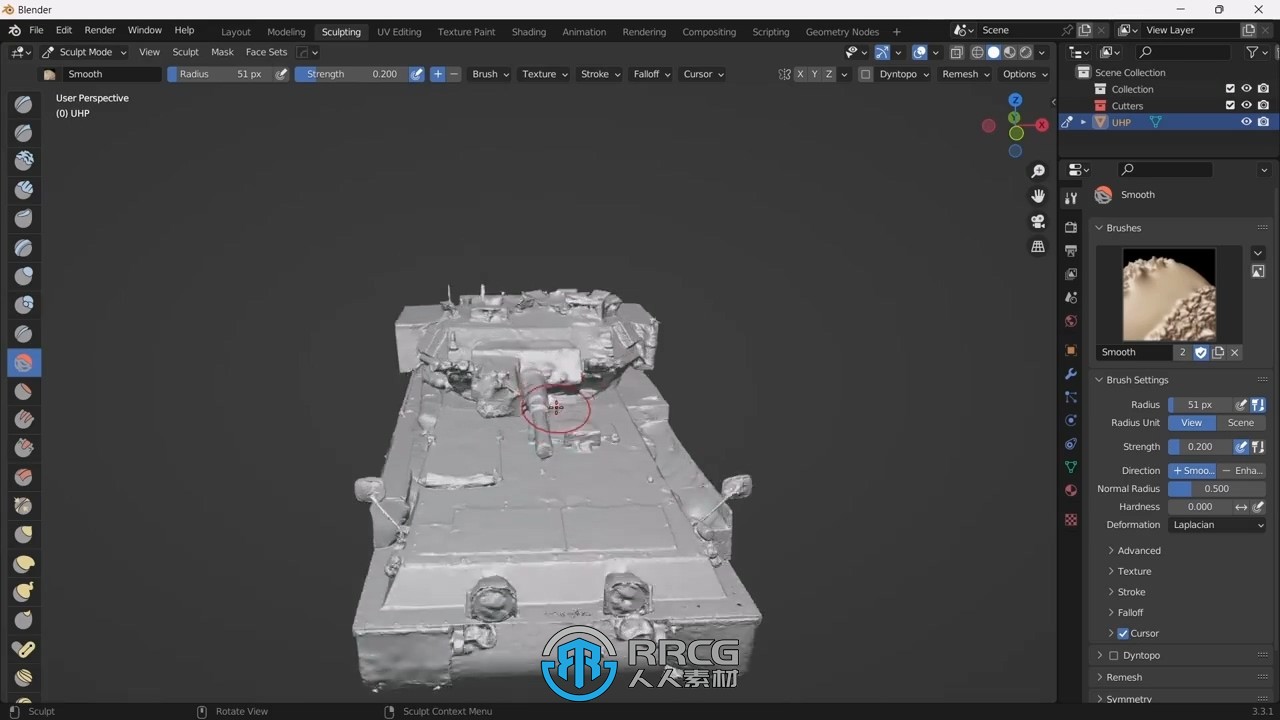Select the Multi-plane Scrape brush
Screen dimensions: 1280x720
[x=24, y=477]
